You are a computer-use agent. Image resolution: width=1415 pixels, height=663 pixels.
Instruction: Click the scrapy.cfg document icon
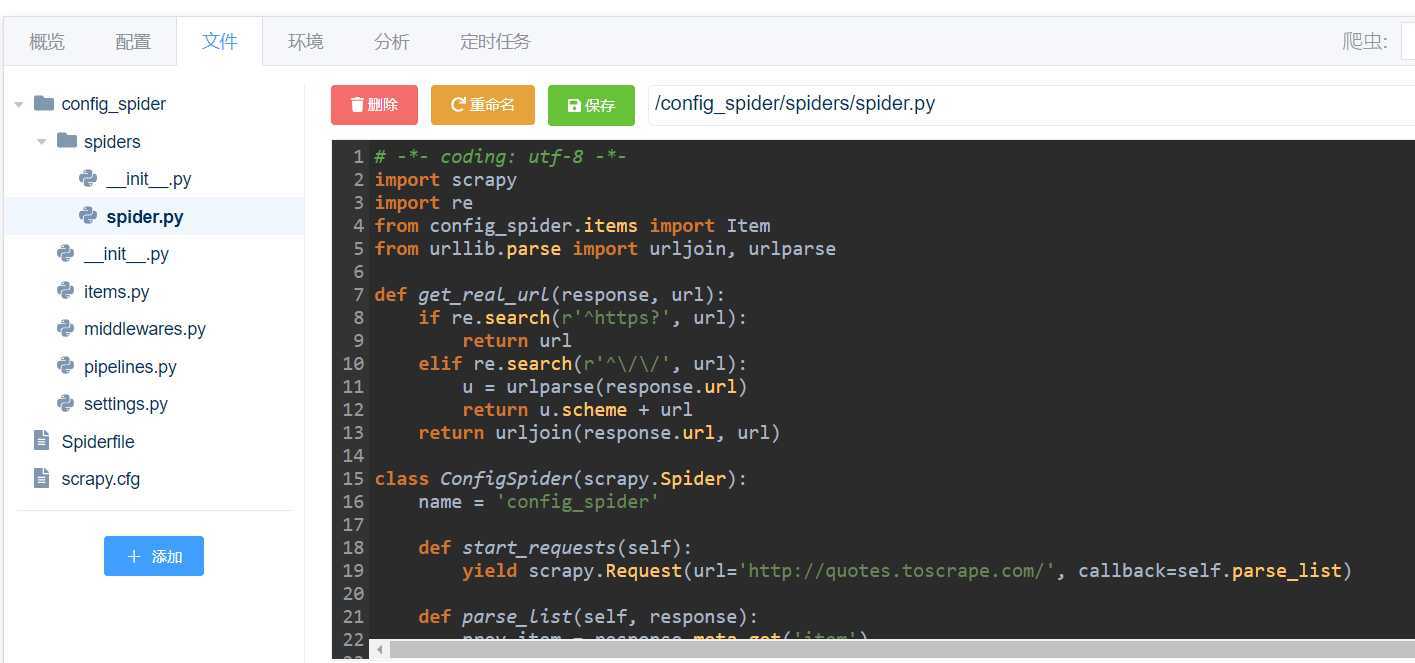tap(41, 478)
